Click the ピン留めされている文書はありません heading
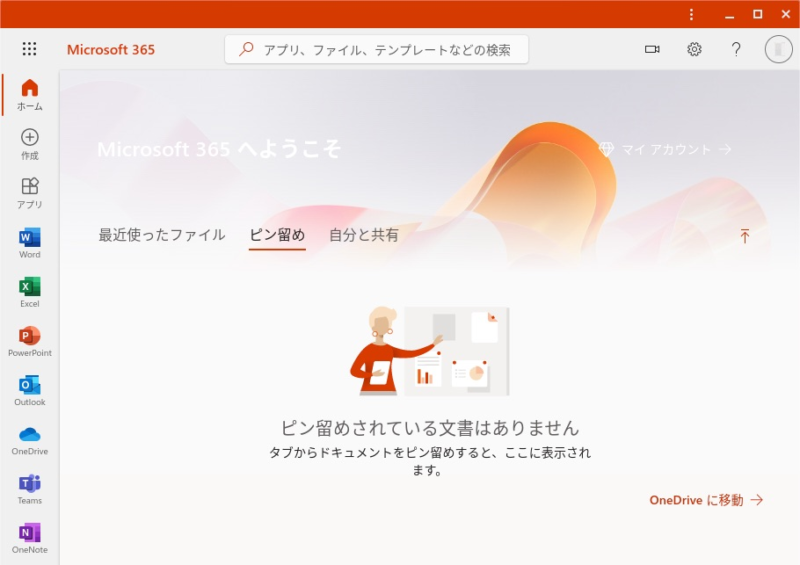 tap(430, 428)
